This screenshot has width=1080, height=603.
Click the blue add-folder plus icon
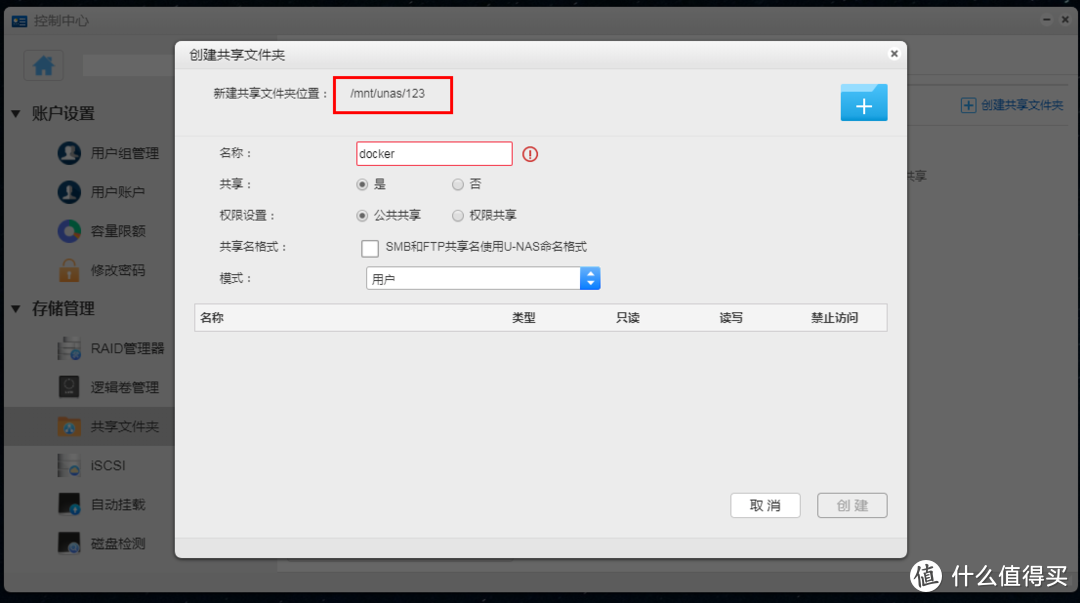[x=864, y=103]
